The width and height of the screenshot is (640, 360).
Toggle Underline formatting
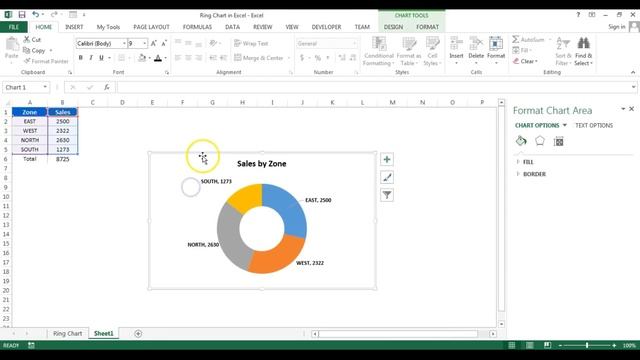(101, 58)
